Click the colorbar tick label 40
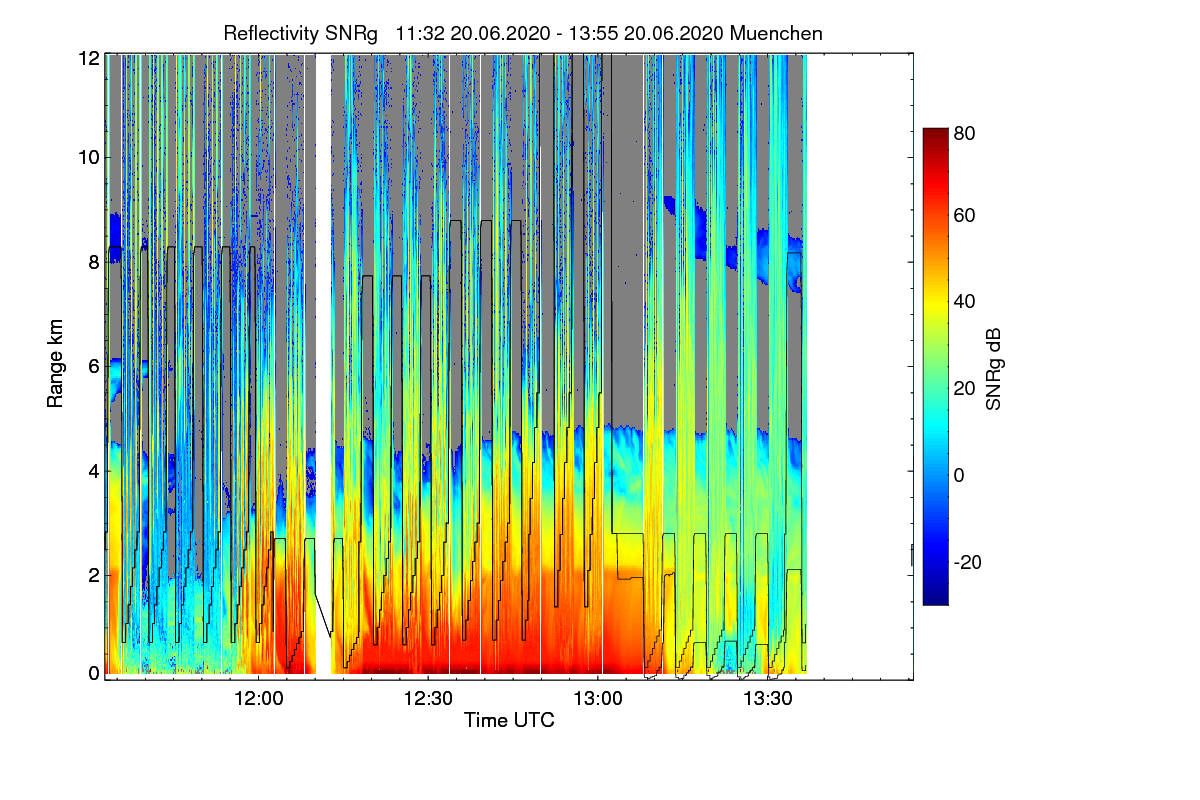 point(964,302)
